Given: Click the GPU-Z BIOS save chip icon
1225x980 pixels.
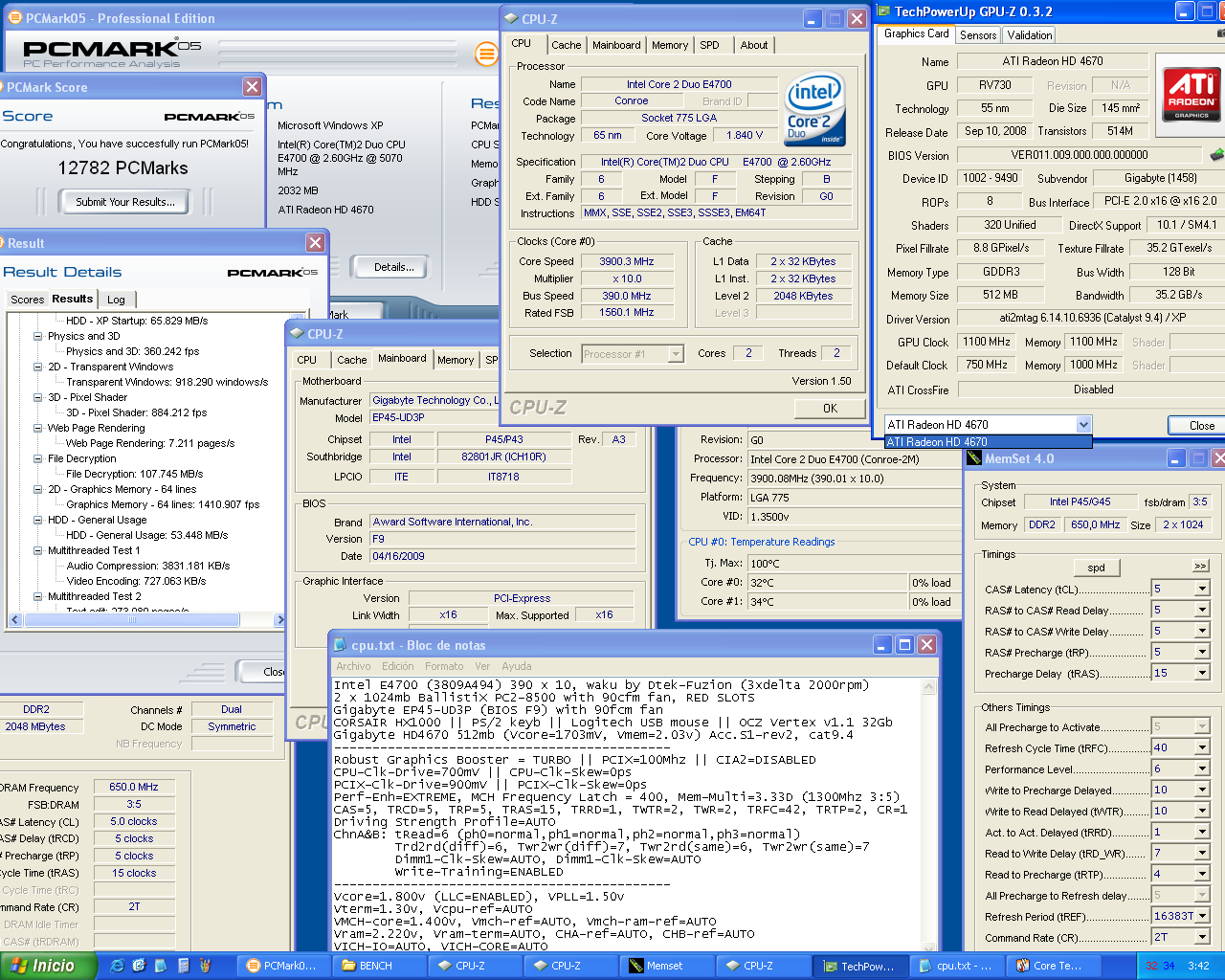Looking at the screenshot, I should point(1217,154).
